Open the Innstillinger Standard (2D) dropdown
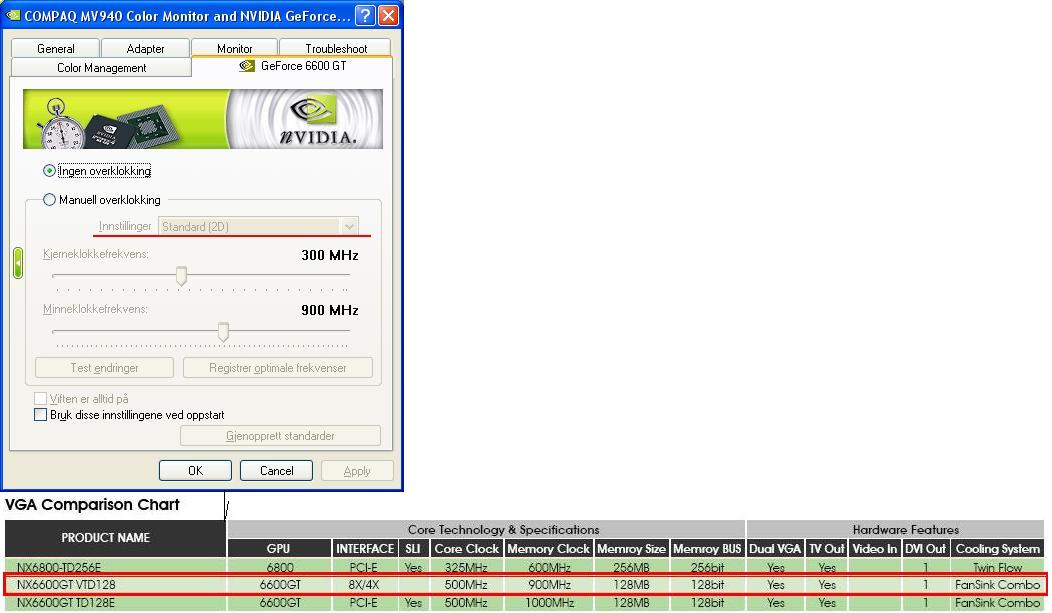Image resolution: width=1052 pixels, height=613 pixels. tap(258, 227)
